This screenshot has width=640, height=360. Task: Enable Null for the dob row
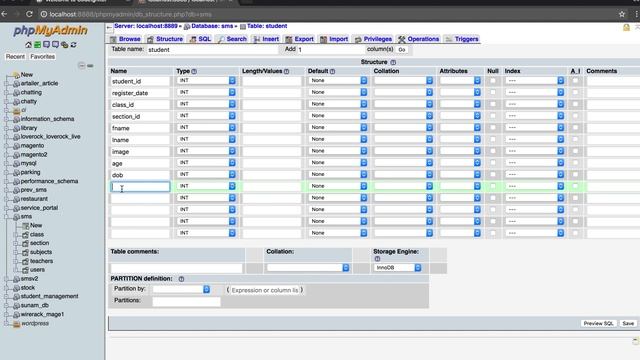493,174
